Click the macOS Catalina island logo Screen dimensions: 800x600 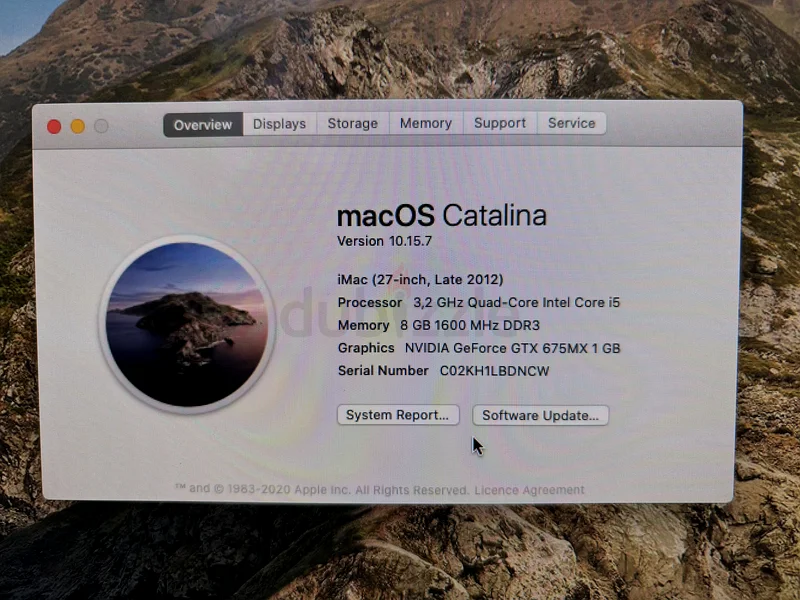pyautogui.click(x=187, y=324)
